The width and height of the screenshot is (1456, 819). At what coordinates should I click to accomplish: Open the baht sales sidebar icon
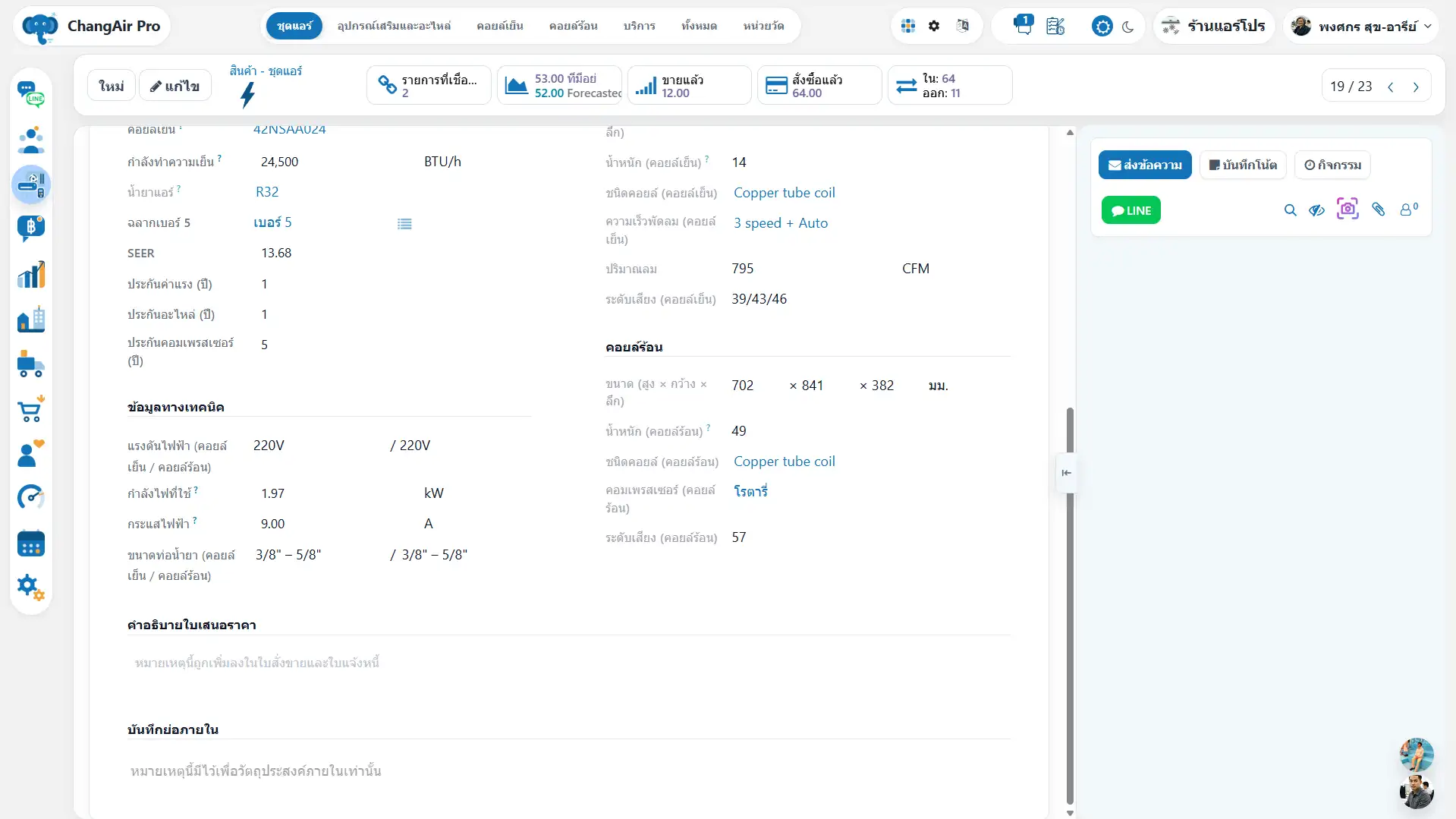[x=31, y=228]
